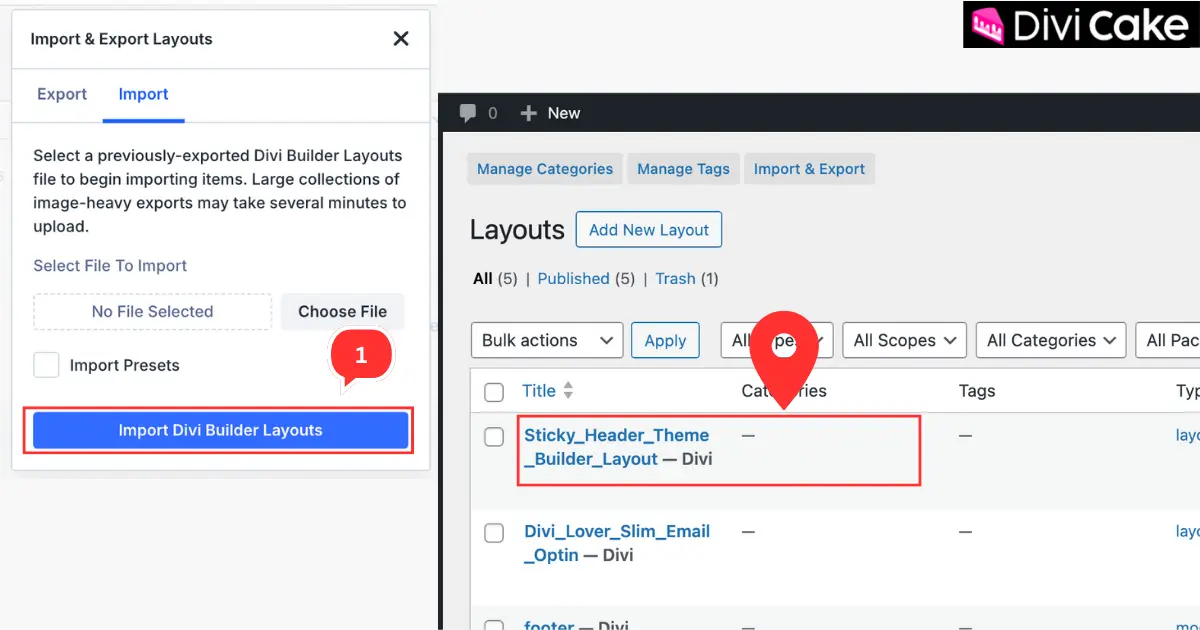Click the Import & Export button

coord(809,169)
